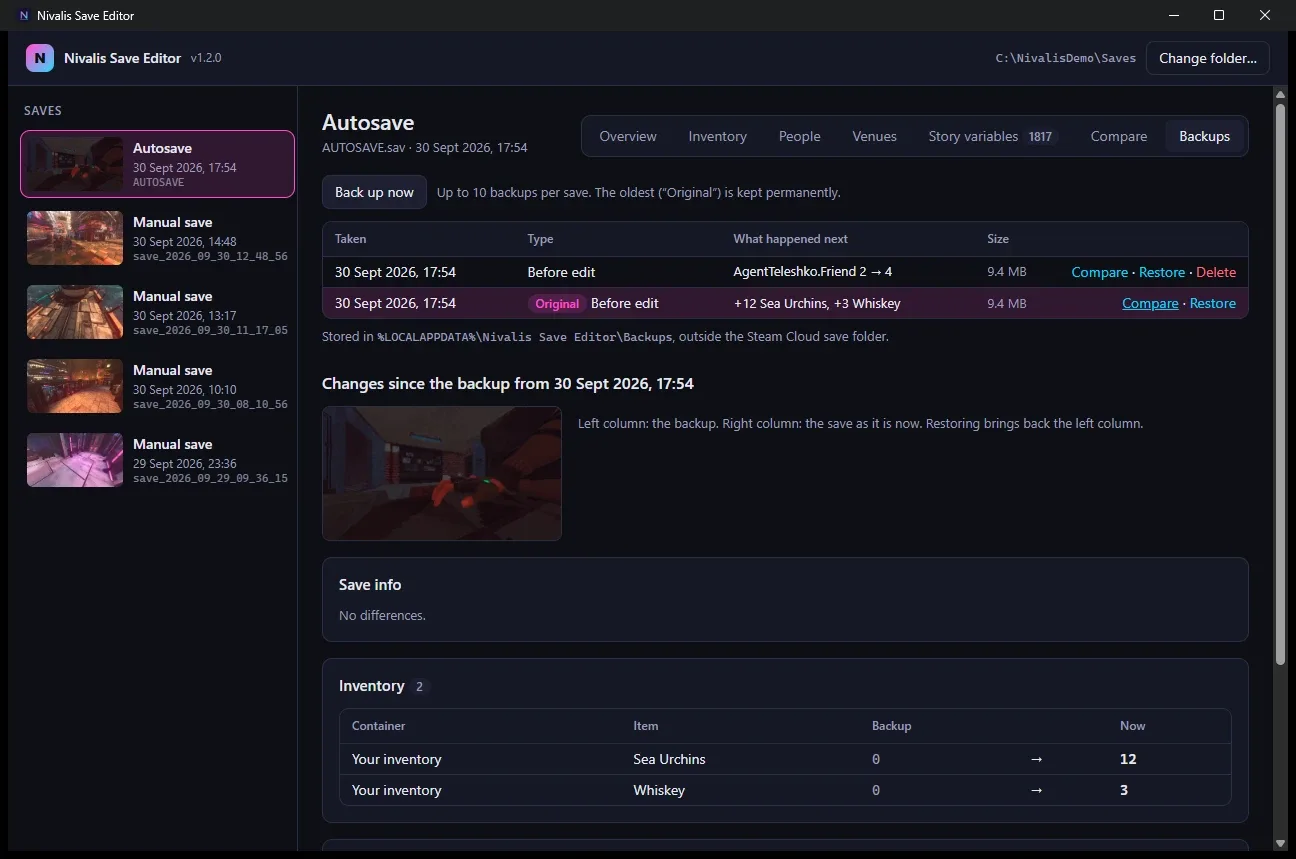Open the Overview tab

(628, 136)
